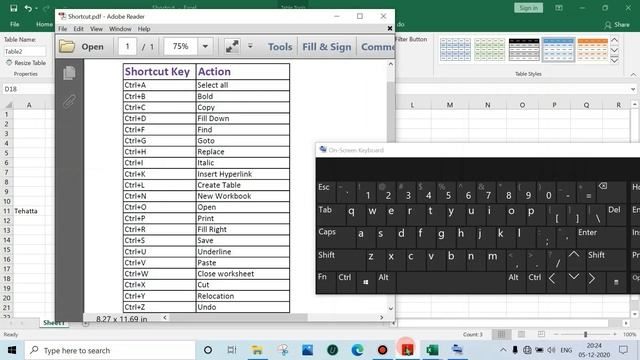The height and width of the screenshot is (360, 640).
Task: Open File Explorer from the taskbar
Action: (257, 350)
